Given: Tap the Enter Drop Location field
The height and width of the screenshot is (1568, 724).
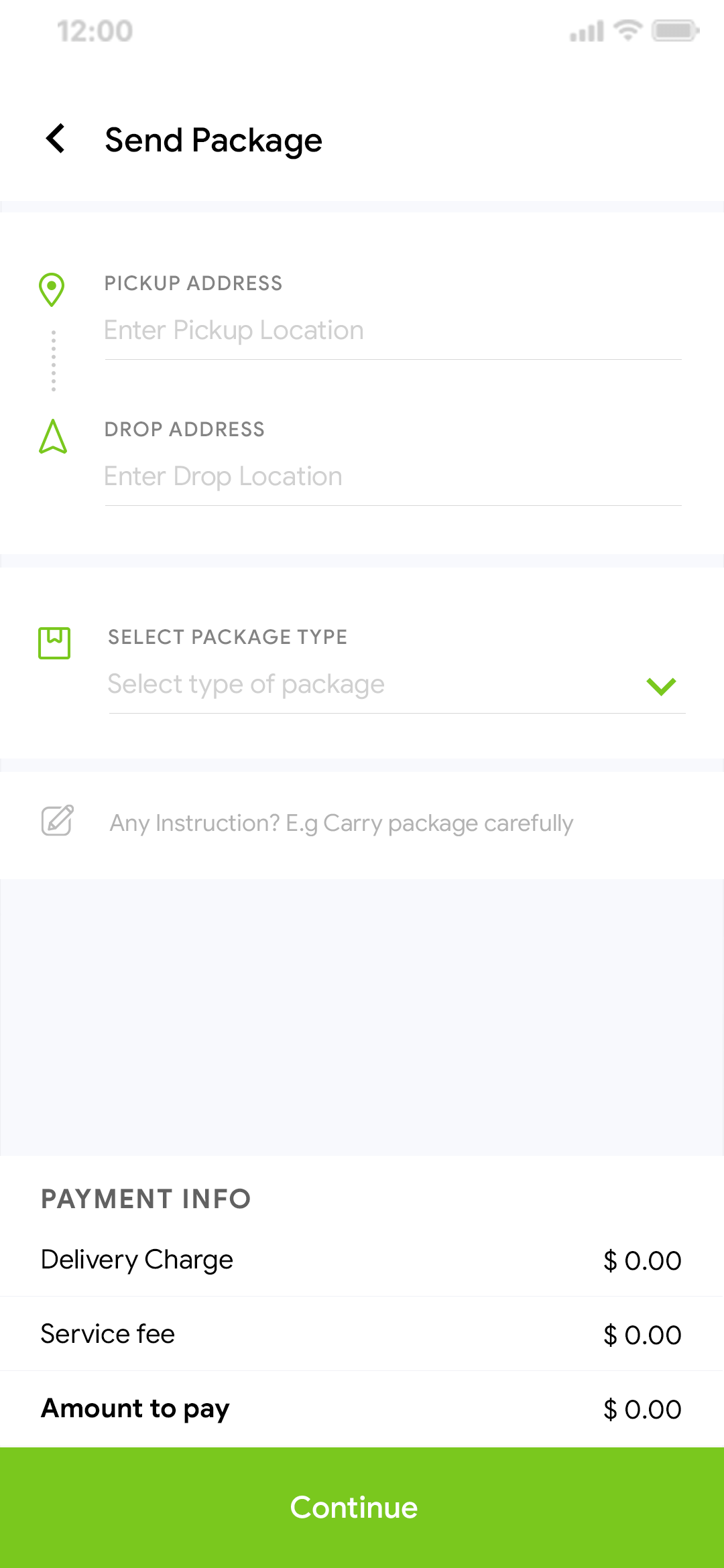Looking at the screenshot, I should (x=335, y=476).
